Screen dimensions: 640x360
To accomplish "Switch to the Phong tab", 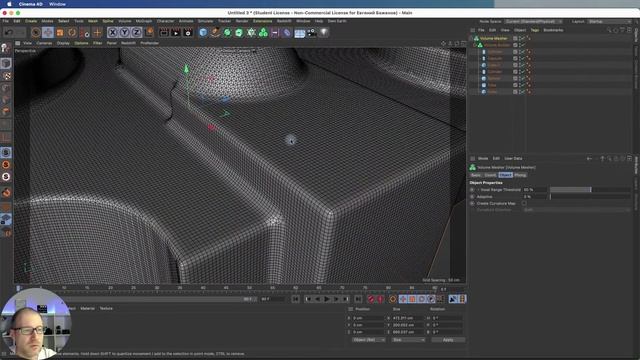I will click(520, 175).
